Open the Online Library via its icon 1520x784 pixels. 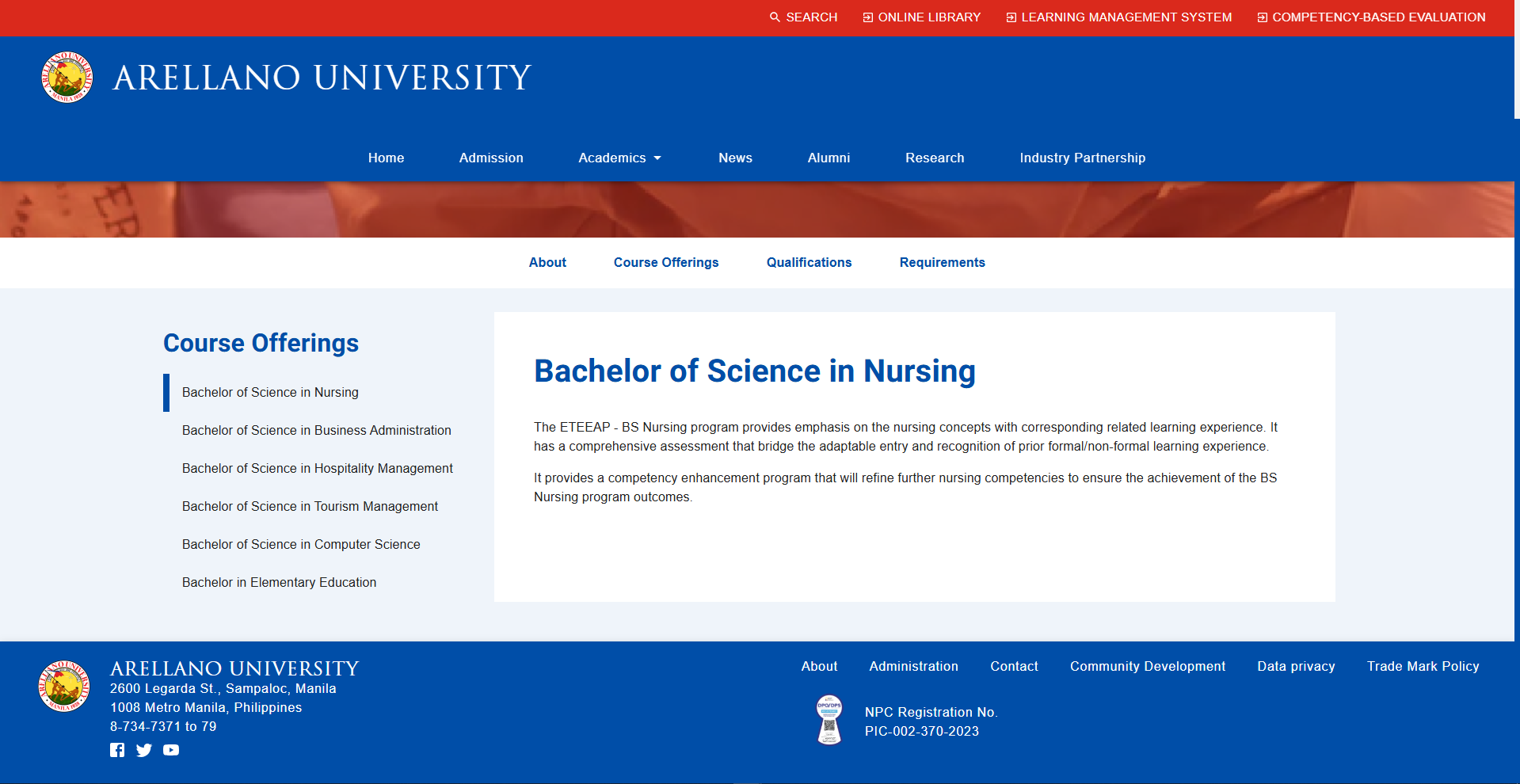pyautogui.click(x=866, y=17)
